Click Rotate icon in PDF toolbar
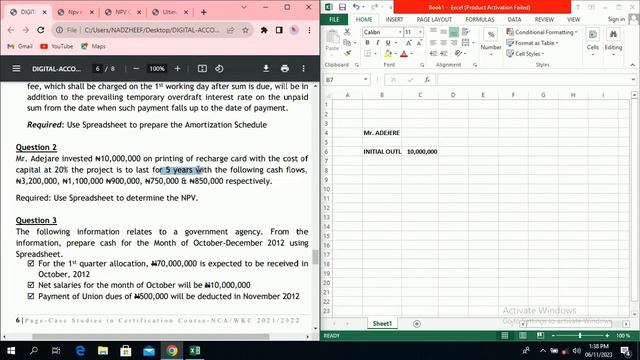Screen dimensions: 640x360 pos(219,69)
